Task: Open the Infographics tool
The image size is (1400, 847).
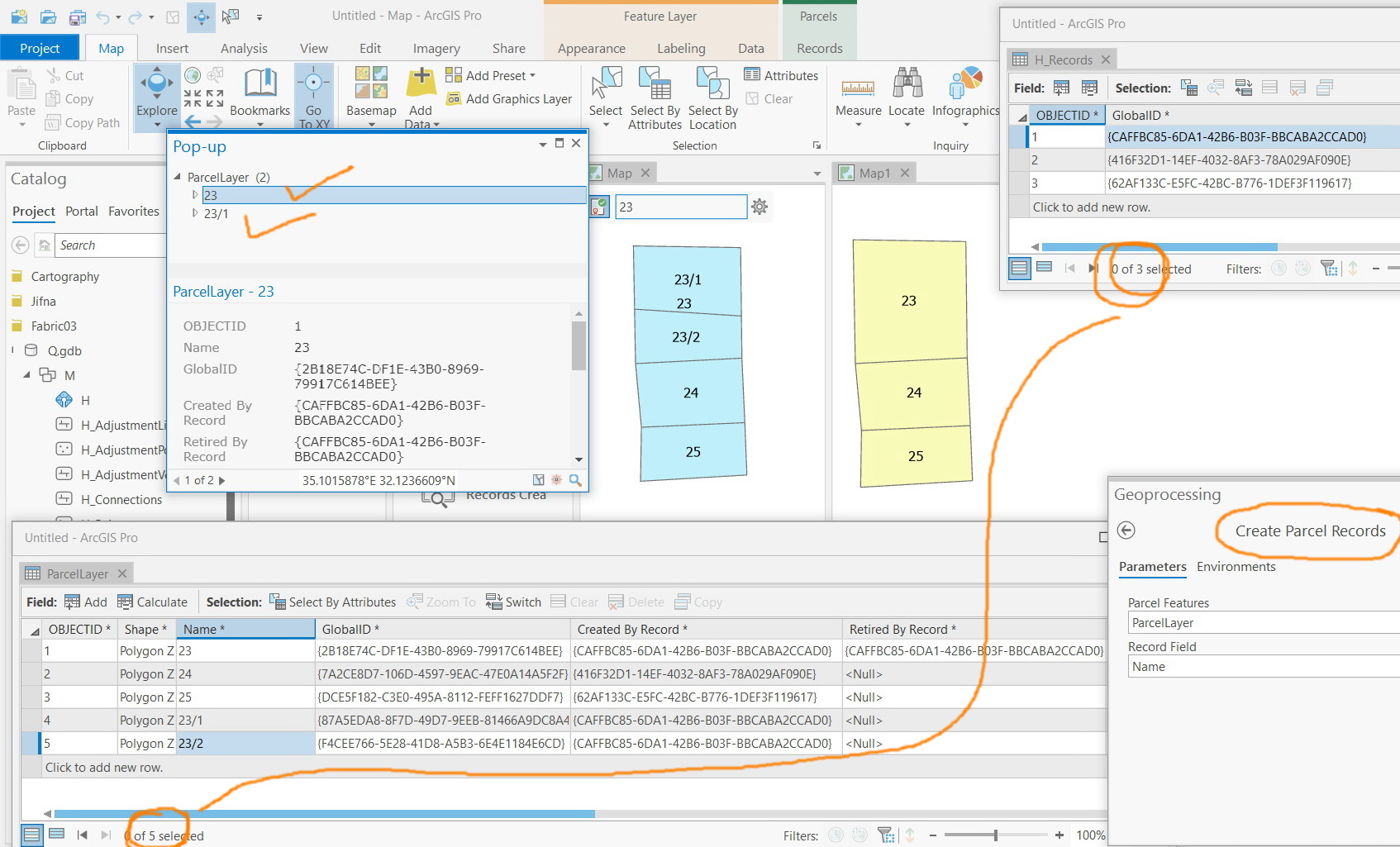Action: pos(965,96)
